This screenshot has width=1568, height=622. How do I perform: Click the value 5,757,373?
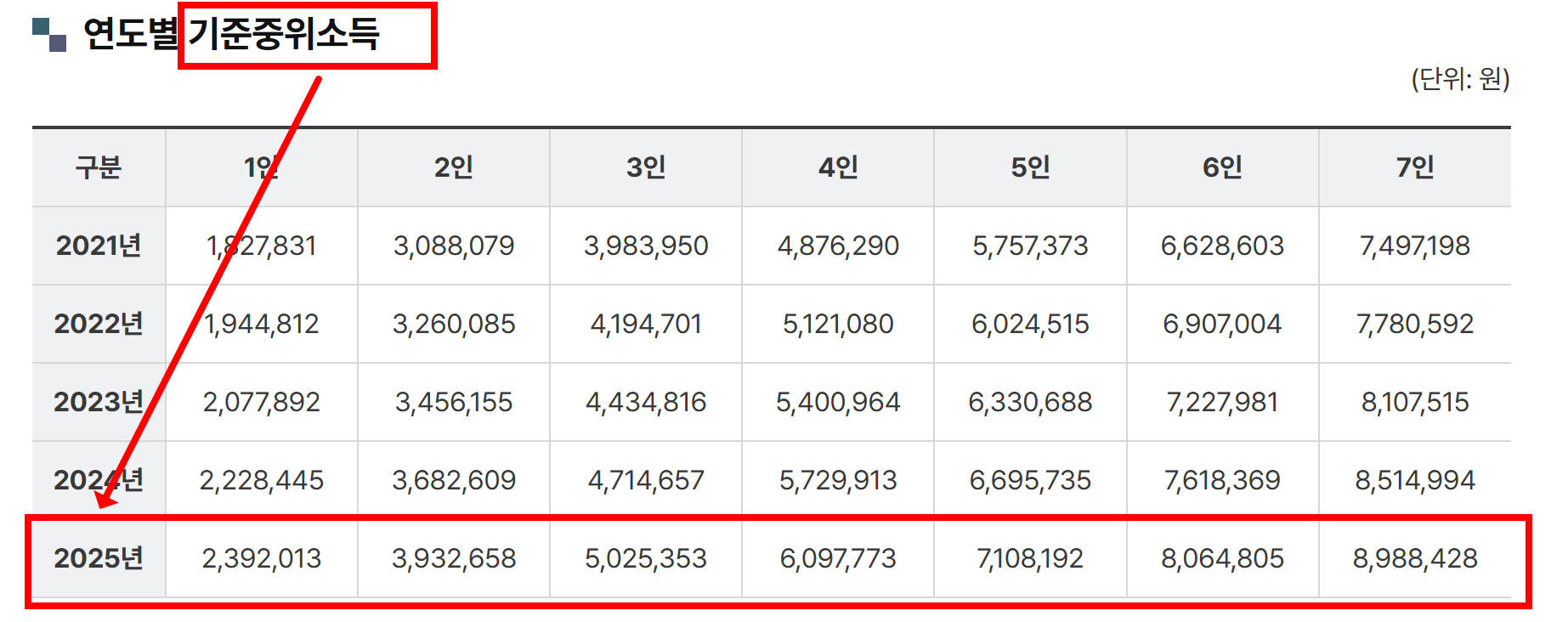1030,246
